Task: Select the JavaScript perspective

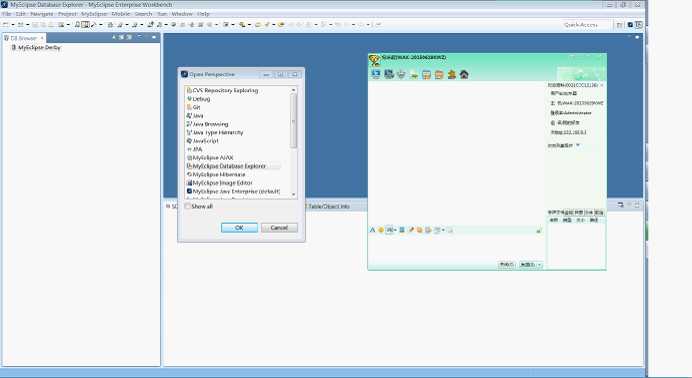Action: (203, 141)
